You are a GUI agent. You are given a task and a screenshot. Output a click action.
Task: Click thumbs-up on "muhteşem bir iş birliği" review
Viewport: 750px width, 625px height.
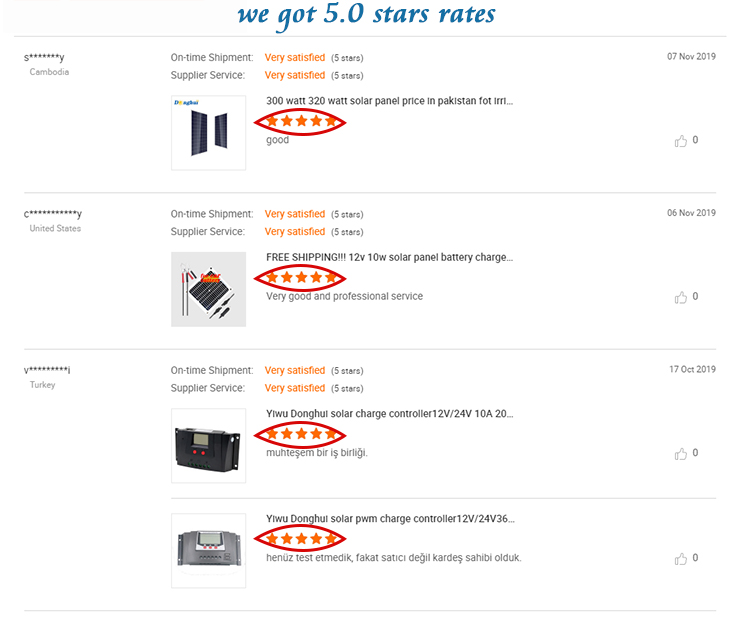(681, 453)
